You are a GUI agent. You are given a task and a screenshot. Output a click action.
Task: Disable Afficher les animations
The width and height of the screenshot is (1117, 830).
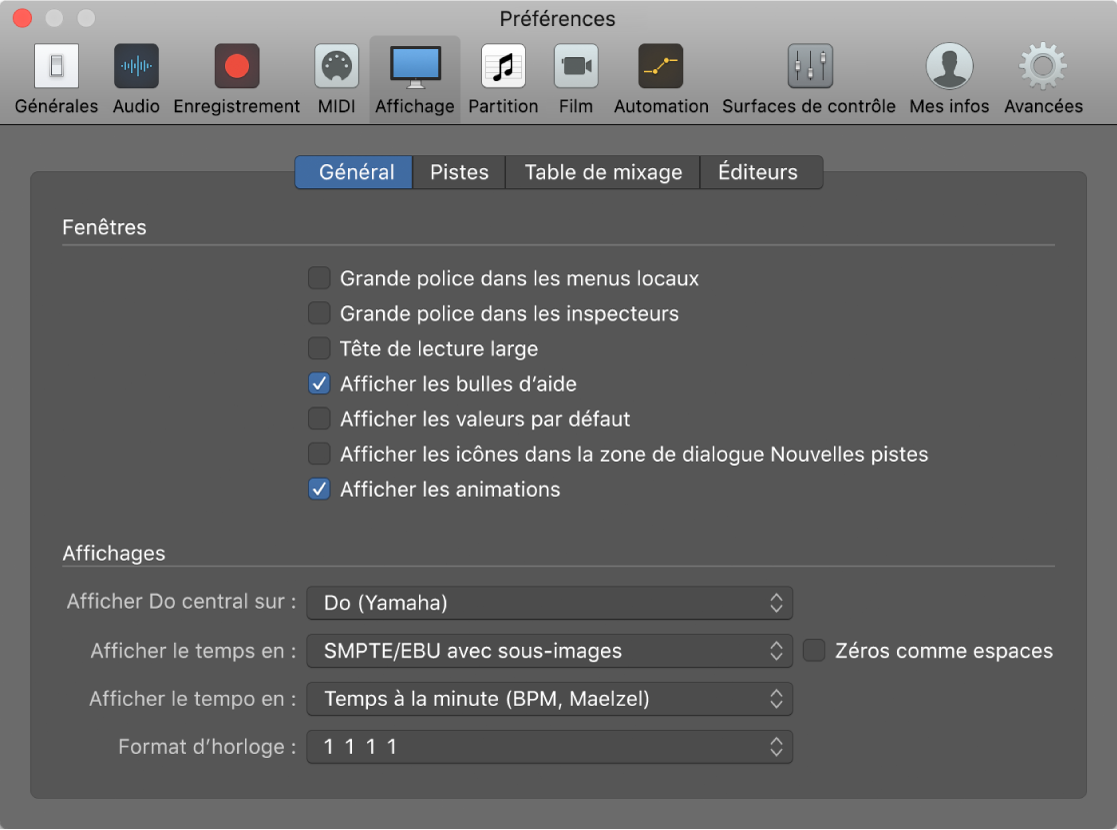point(319,489)
